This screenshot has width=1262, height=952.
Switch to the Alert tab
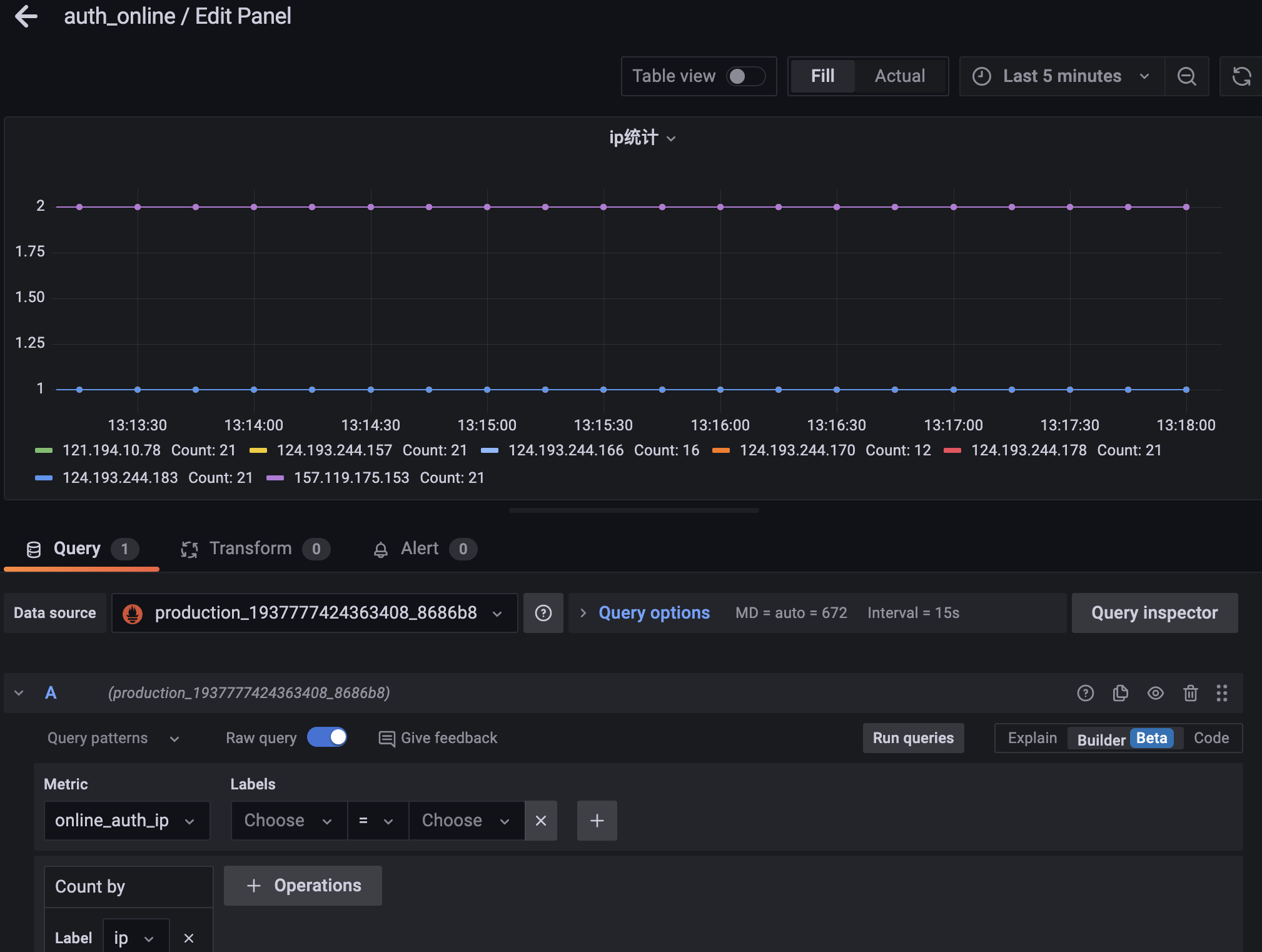[420, 549]
